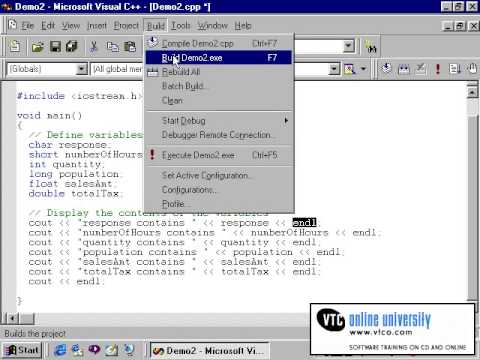Select Clean from the Build menu

point(219,101)
